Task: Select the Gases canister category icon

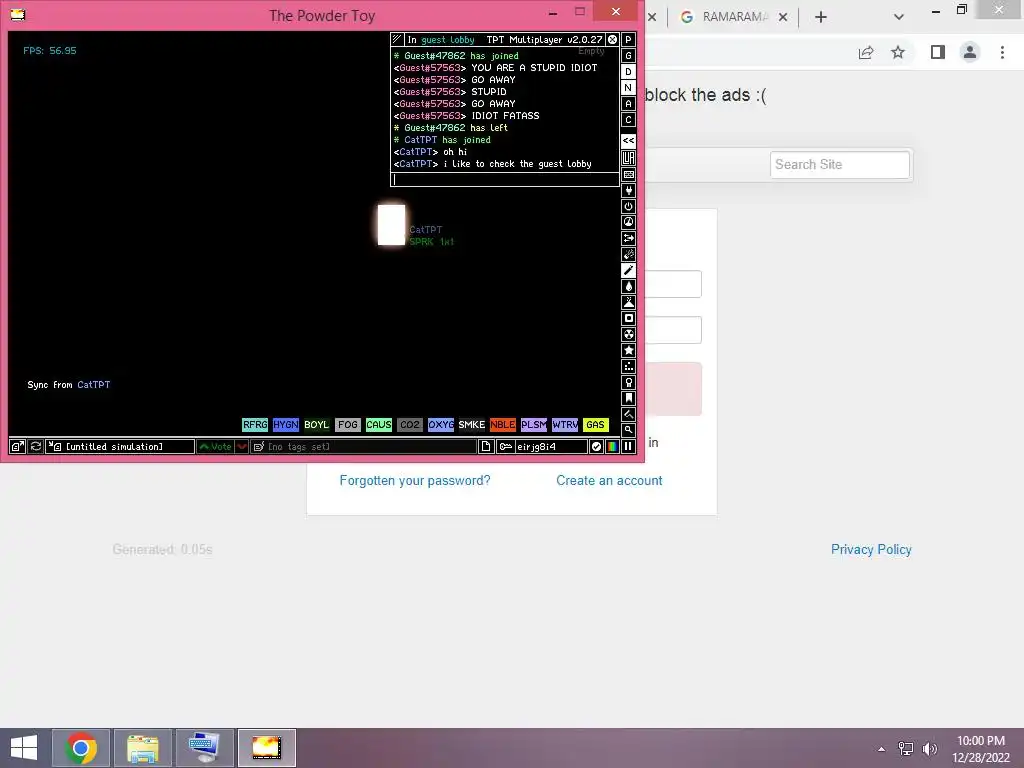Action: click(x=628, y=270)
